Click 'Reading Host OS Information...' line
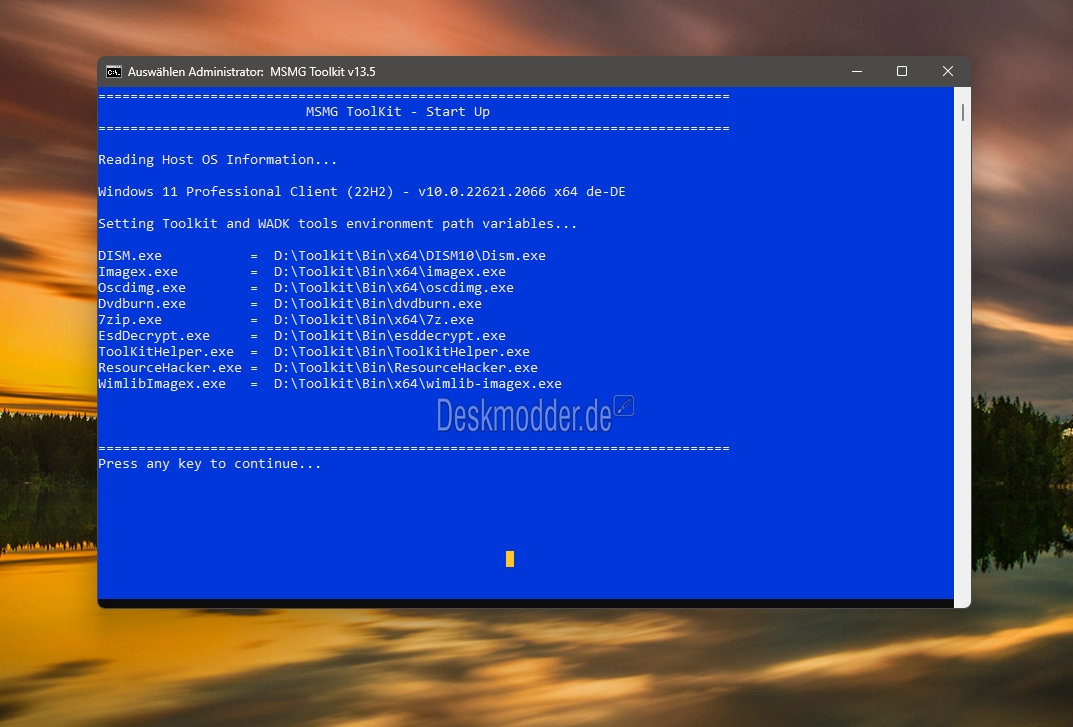 coord(218,160)
